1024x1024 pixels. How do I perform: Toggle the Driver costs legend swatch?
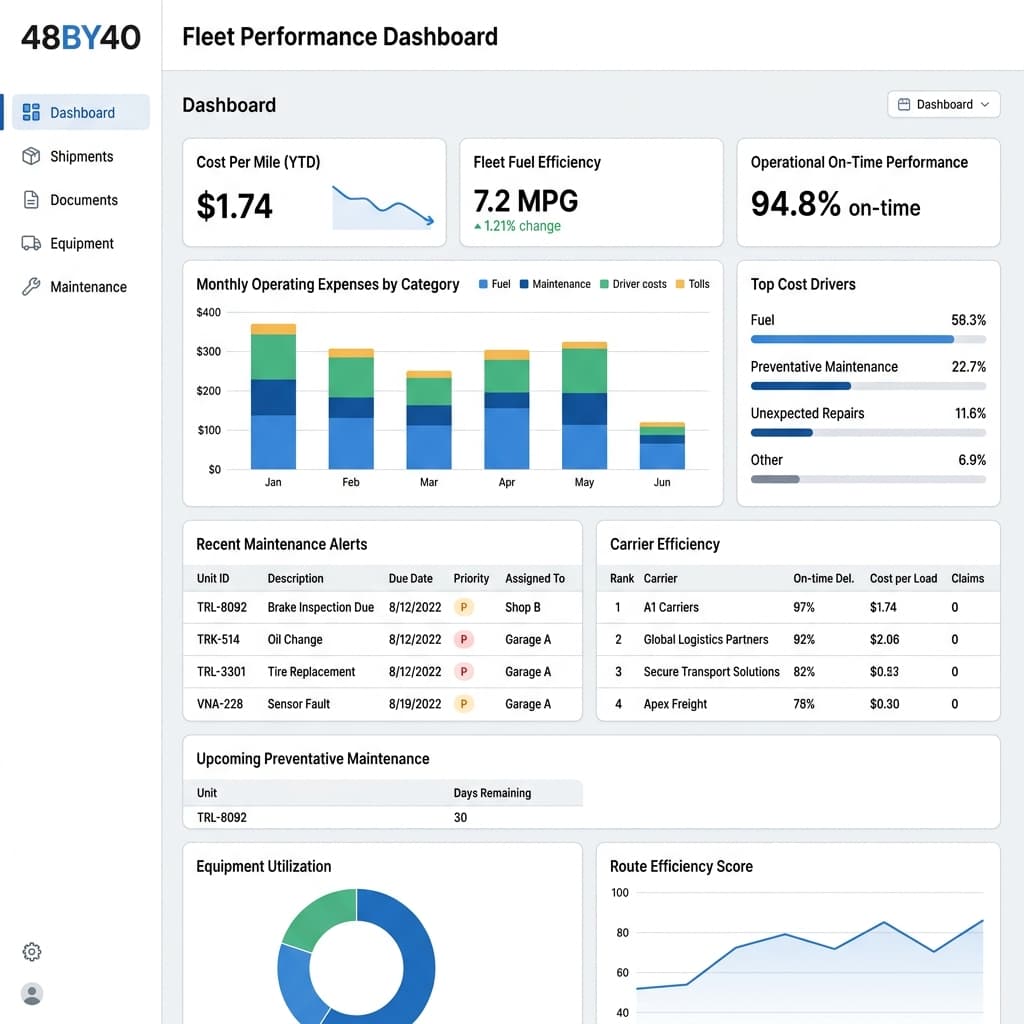click(x=604, y=284)
